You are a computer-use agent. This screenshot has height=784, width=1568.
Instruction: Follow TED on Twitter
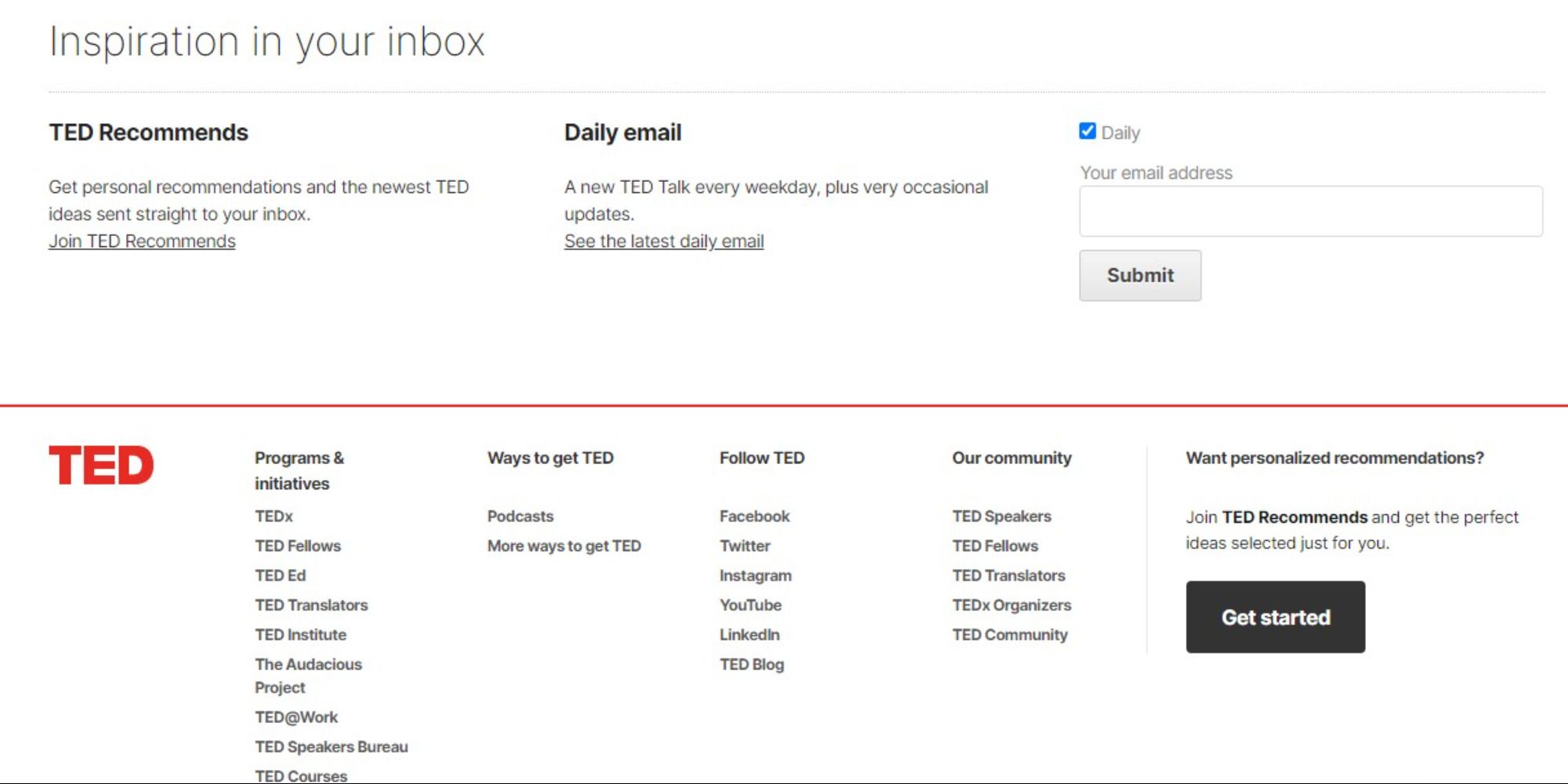pyautogui.click(x=745, y=546)
